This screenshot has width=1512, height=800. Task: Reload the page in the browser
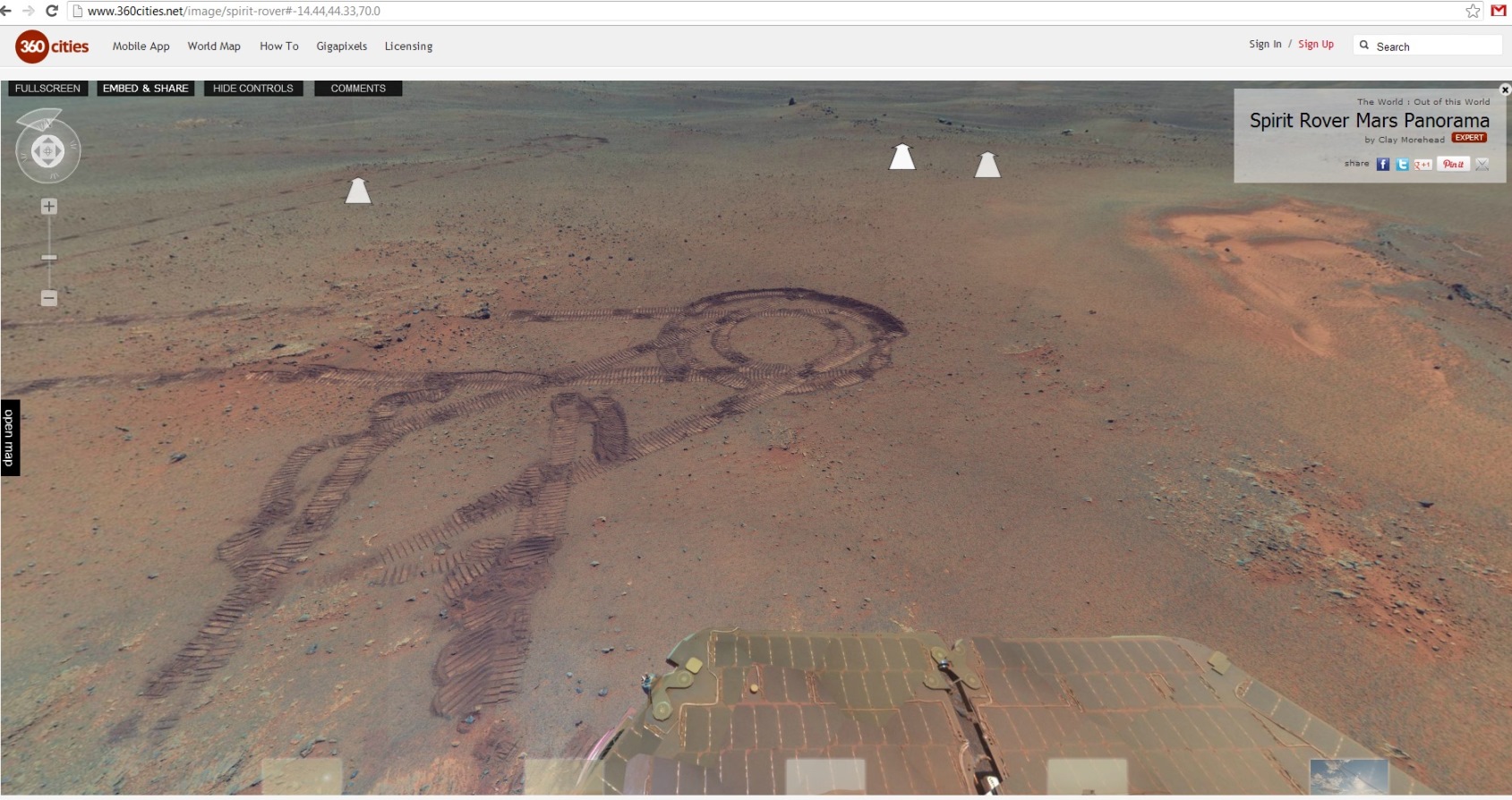tap(52, 11)
